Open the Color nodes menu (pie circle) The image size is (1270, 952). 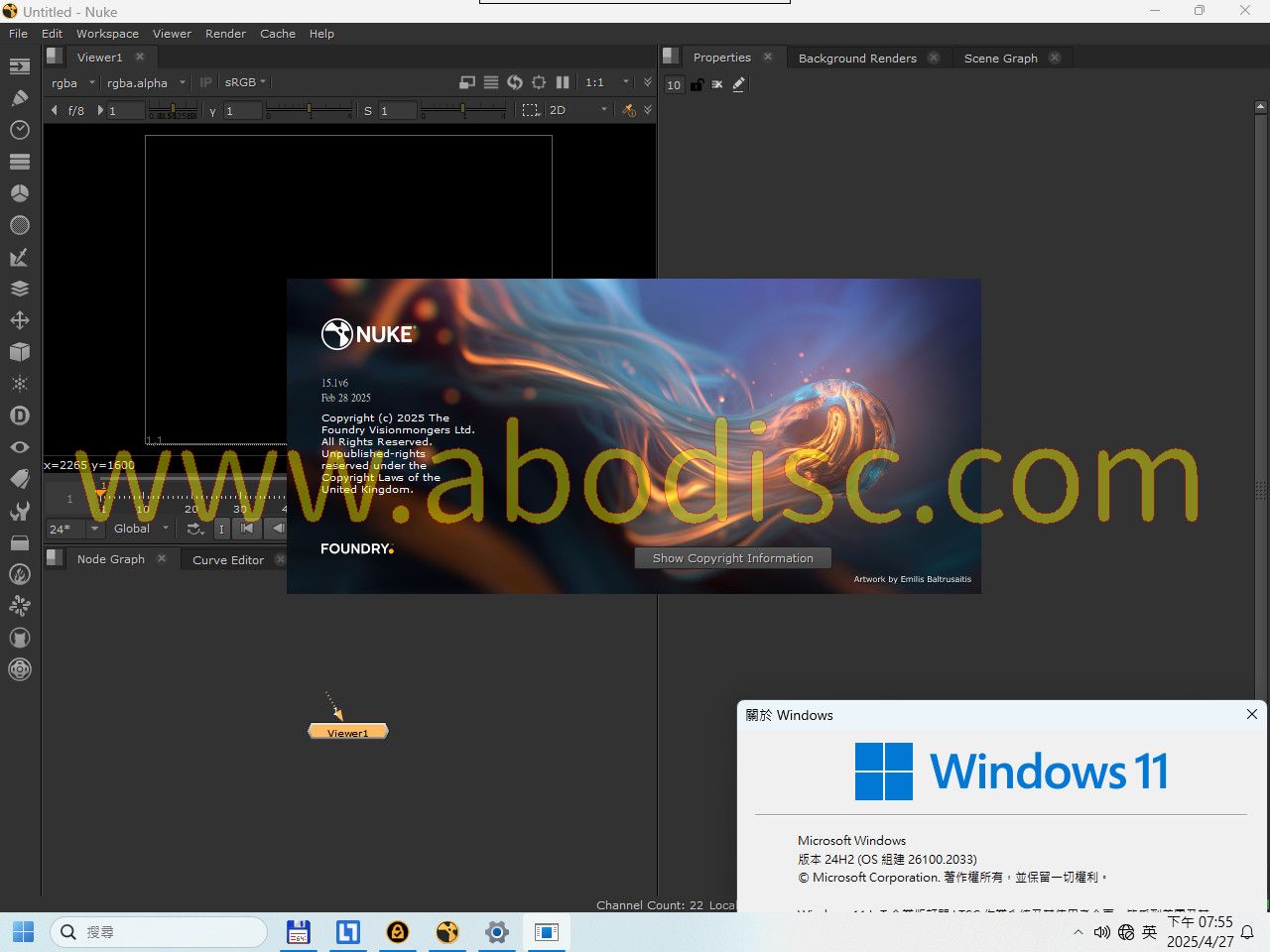[20, 193]
